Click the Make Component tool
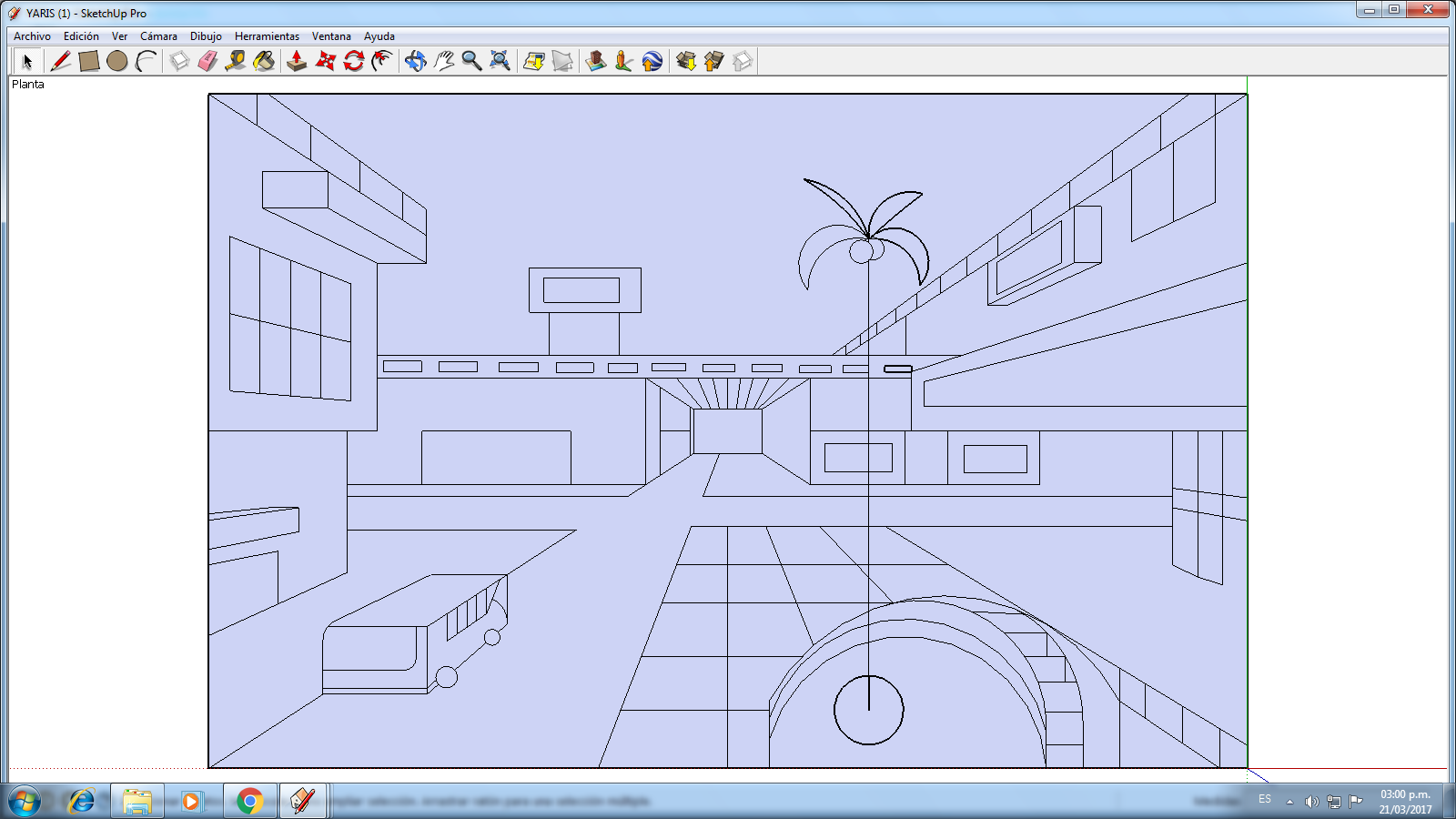The width and height of the screenshot is (1456, 819). click(x=179, y=61)
